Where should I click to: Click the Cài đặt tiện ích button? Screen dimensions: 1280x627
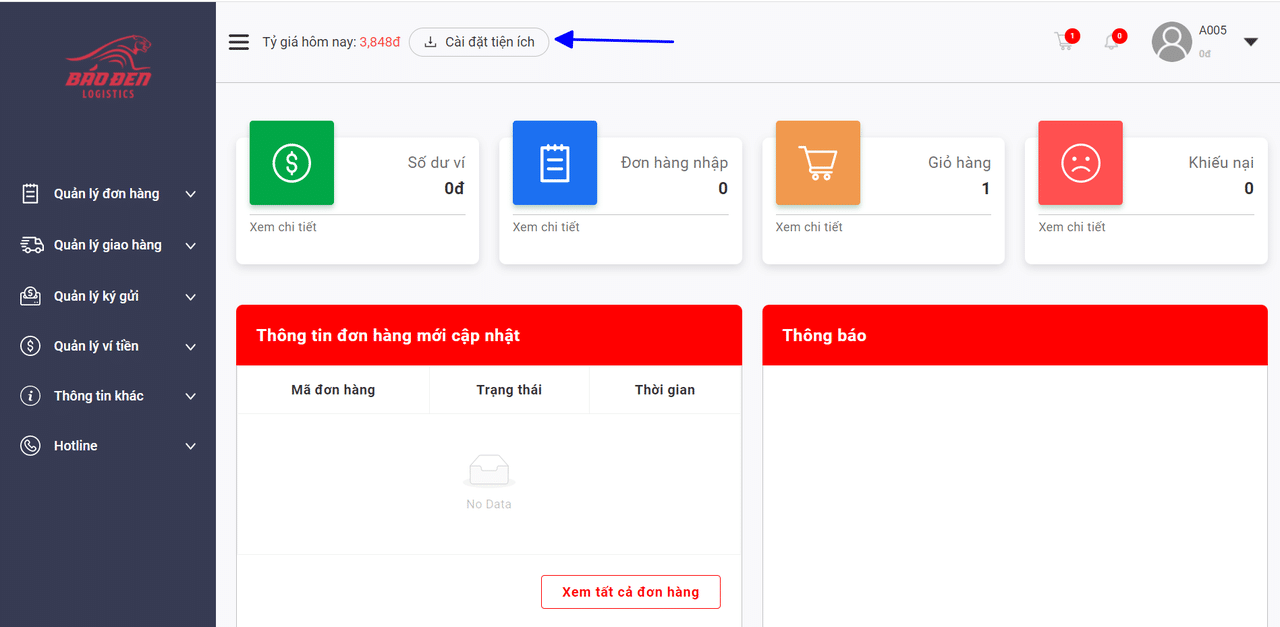pos(479,42)
